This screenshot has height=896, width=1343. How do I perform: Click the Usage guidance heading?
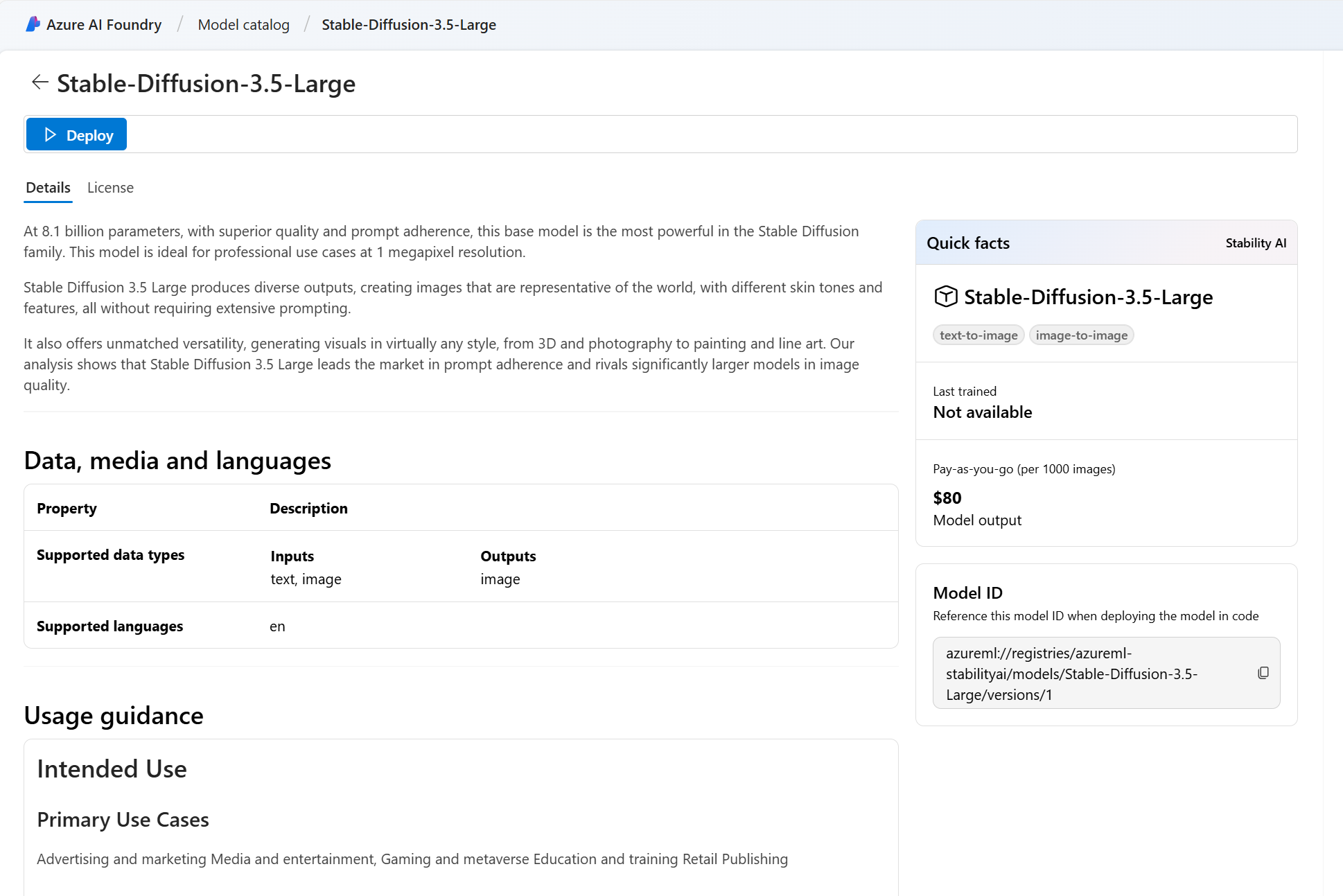pos(114,716)
